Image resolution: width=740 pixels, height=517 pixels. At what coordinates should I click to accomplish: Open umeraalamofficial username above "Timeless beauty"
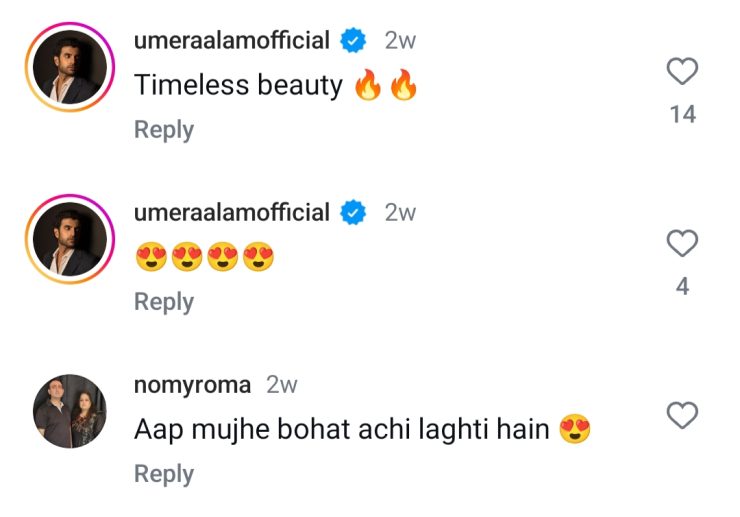(231, 41)
